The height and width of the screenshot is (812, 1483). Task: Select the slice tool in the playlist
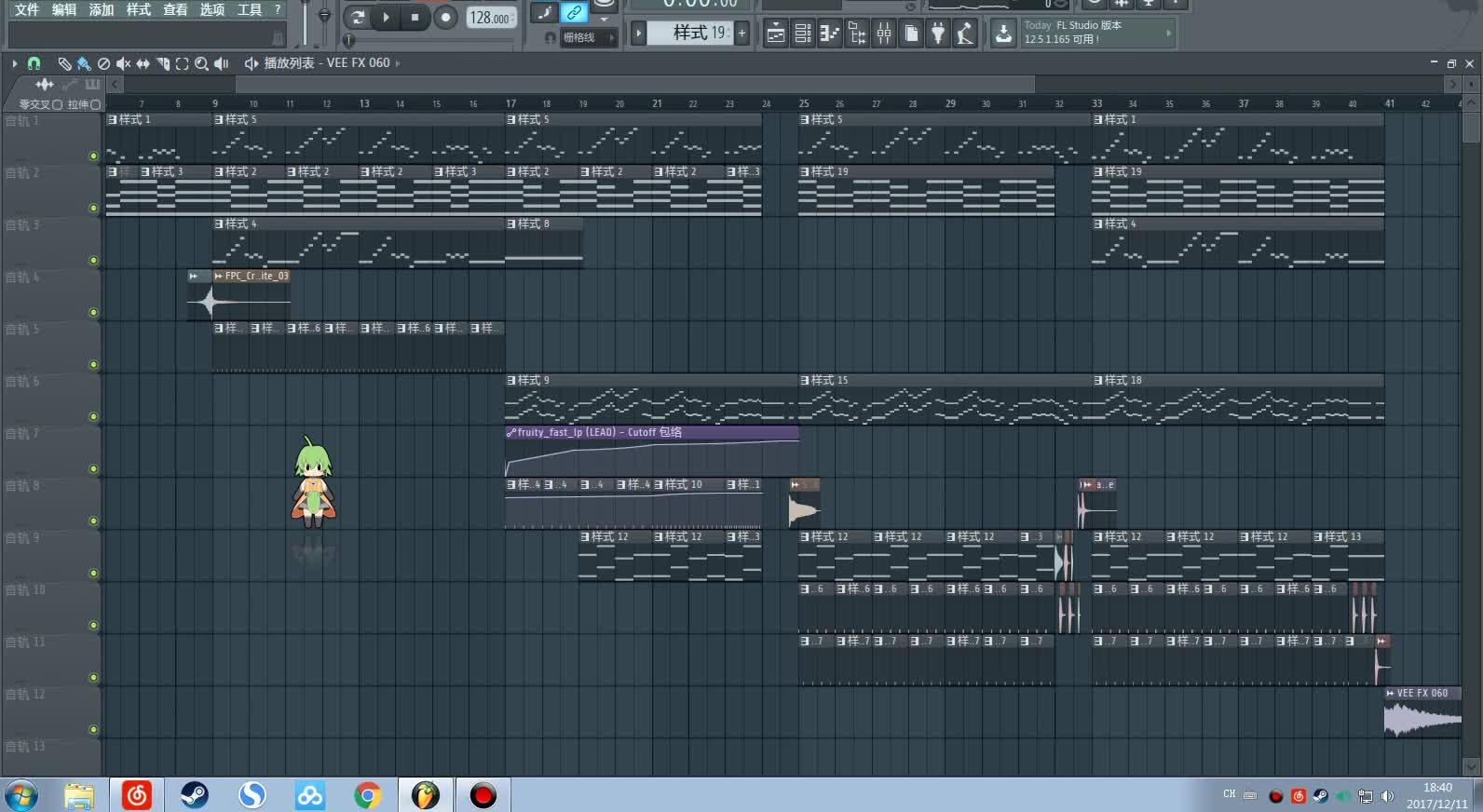(163, 63)
